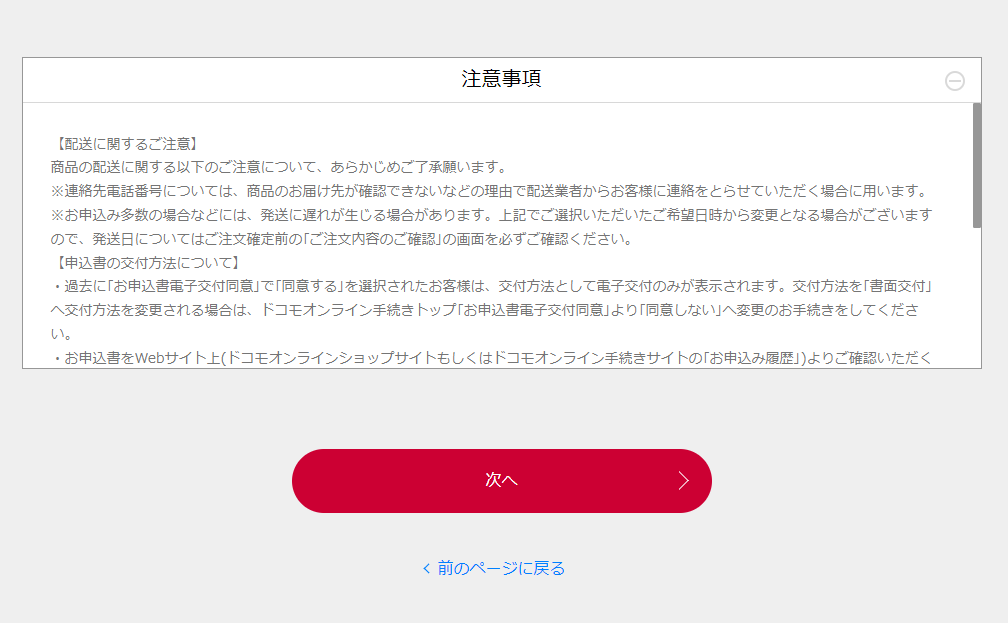1008x623 pixels.
Task: Click the line starting ので、発送日については
Action: pos(343,239)
